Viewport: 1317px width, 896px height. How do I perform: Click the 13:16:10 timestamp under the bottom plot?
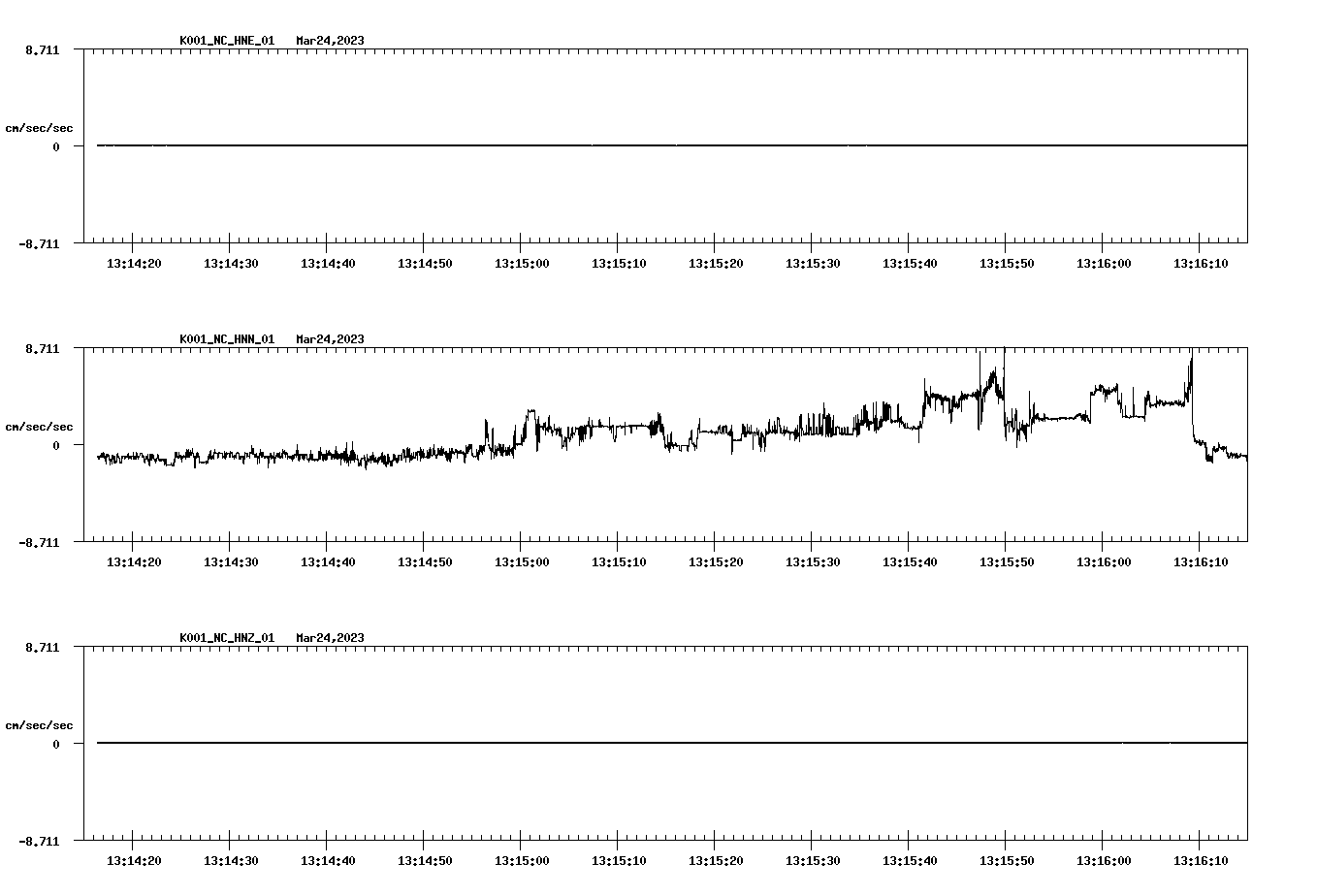[x=1203, y=859]
